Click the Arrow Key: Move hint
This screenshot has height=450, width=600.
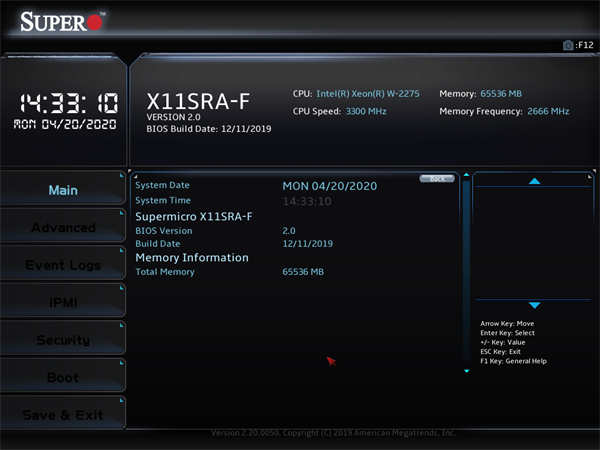[507, 324]
